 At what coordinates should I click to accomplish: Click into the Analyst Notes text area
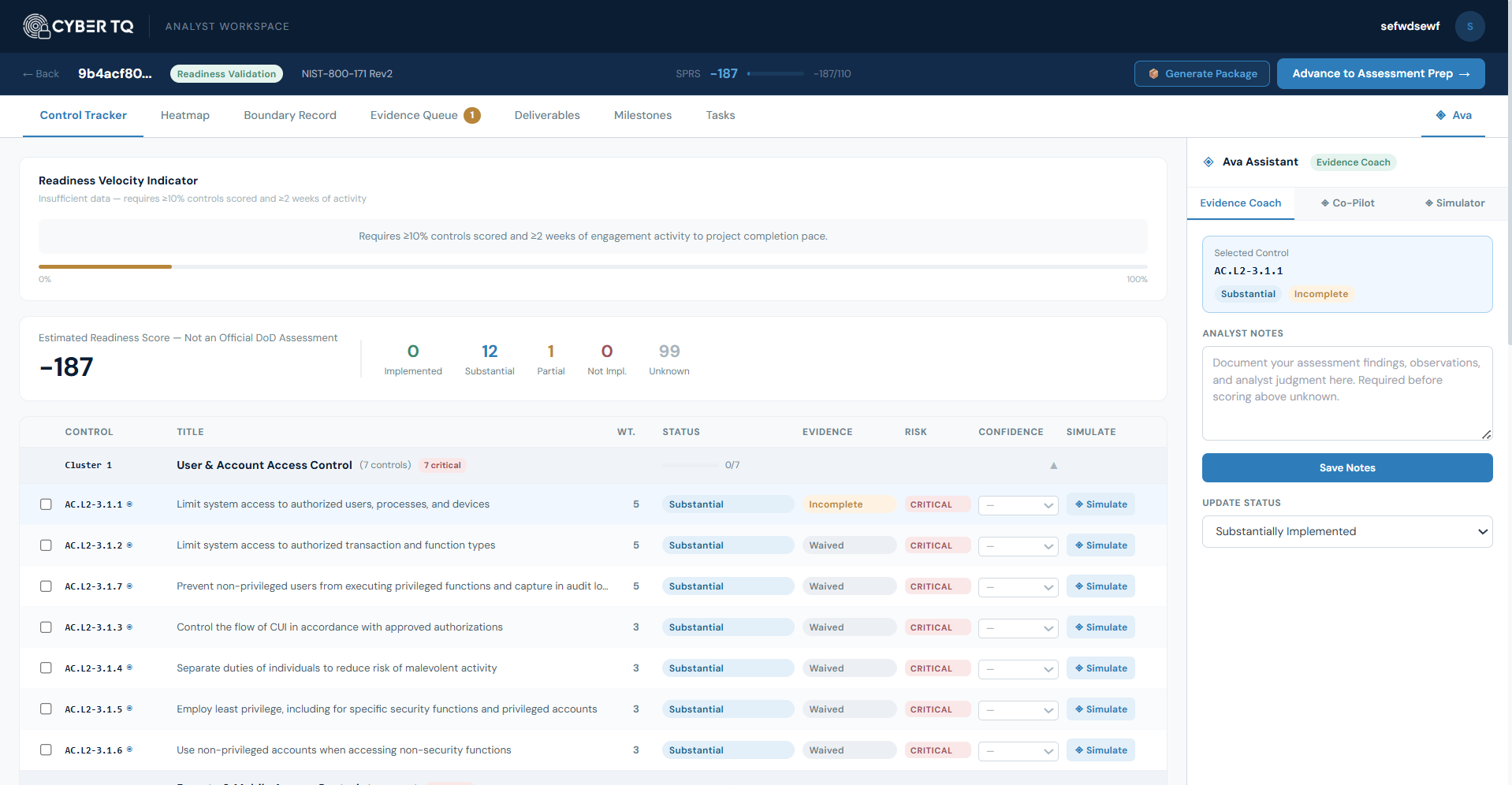[x=1346, y=392]
